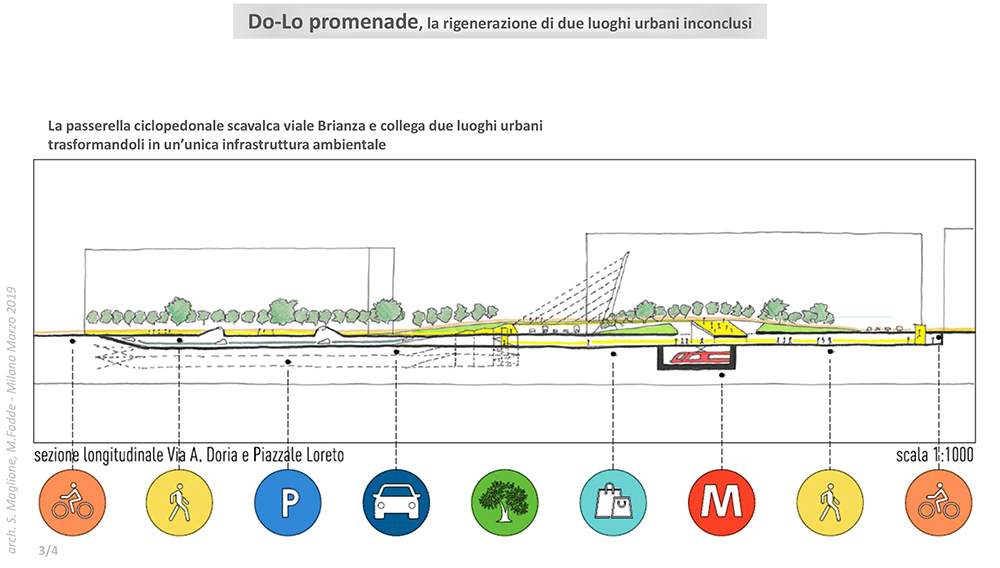Click the '3/4' page number

coord(48,550)
